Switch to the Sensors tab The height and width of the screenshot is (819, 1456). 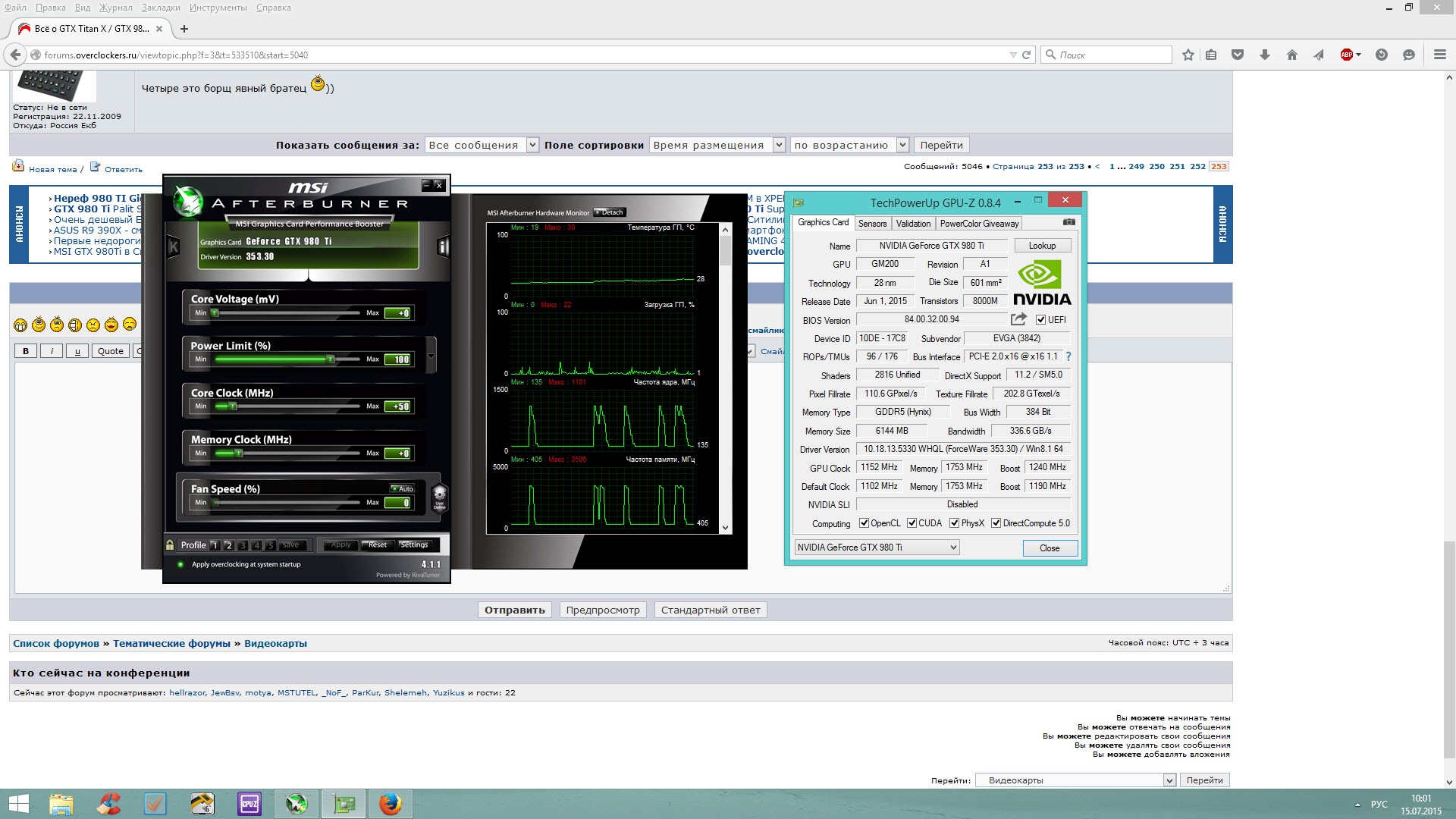tap(872, 224)
